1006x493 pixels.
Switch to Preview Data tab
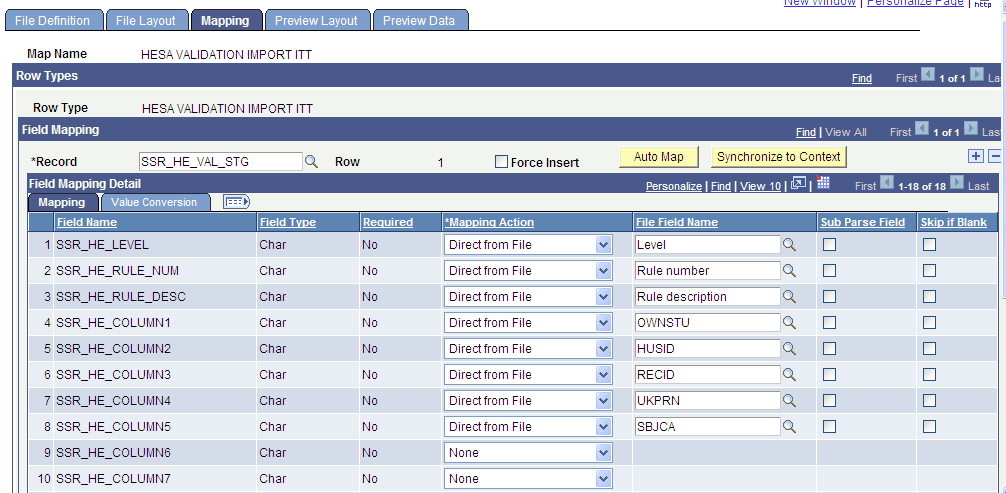(x=420, y=21)
